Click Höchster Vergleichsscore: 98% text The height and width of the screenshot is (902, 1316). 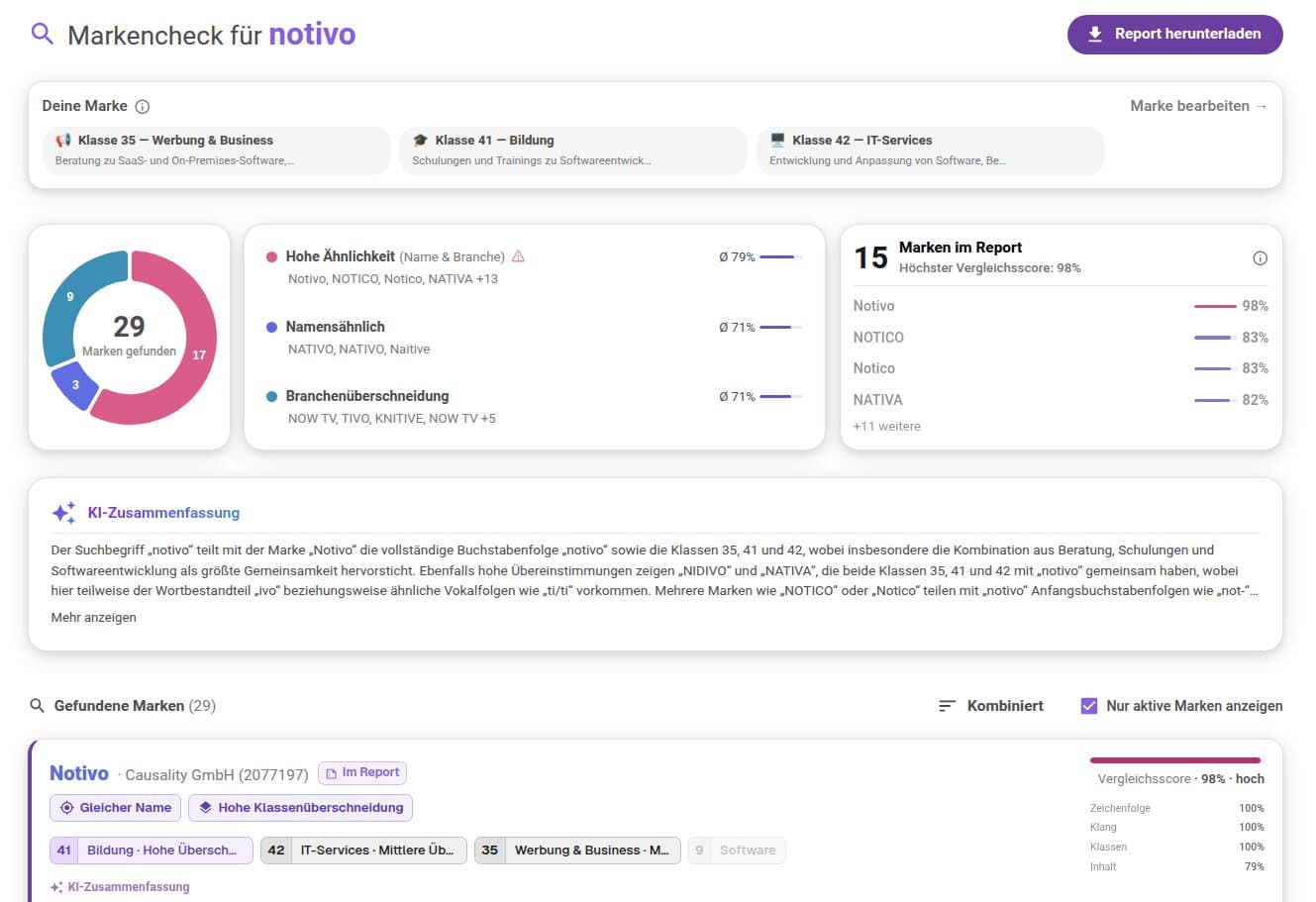989,268
